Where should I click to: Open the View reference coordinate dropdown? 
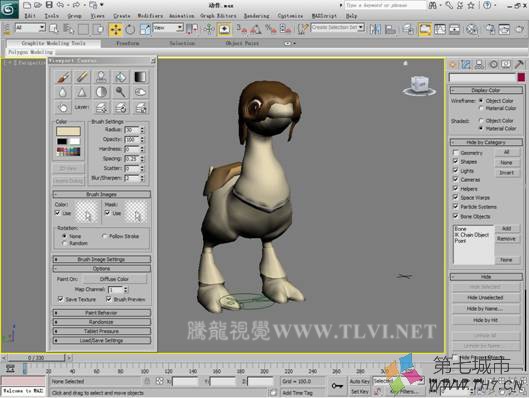pos(168,28)
